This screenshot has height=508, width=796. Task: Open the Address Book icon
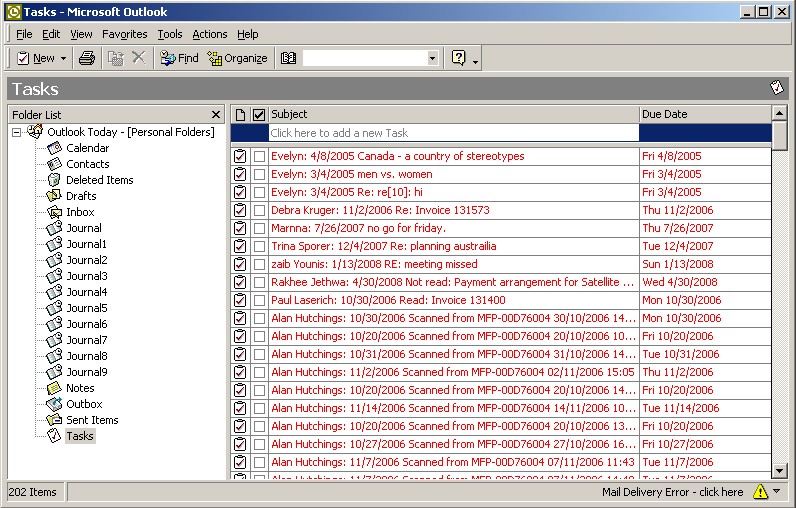tap(288, 58)
